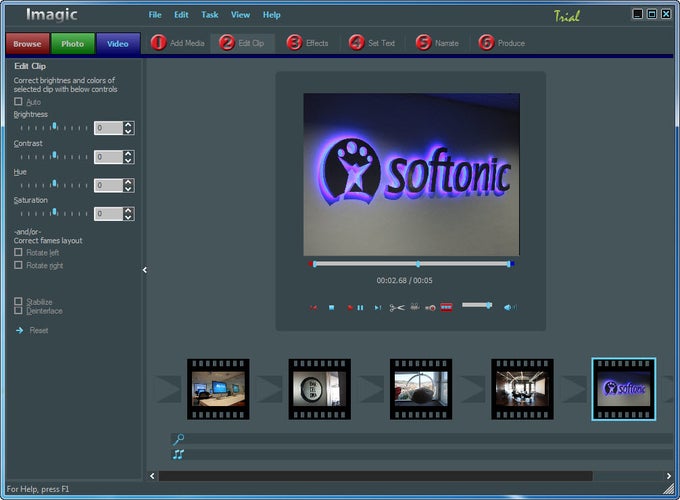Select the Softonic logo clip thumbnail
Screen dimensions: 680x500
624,389
